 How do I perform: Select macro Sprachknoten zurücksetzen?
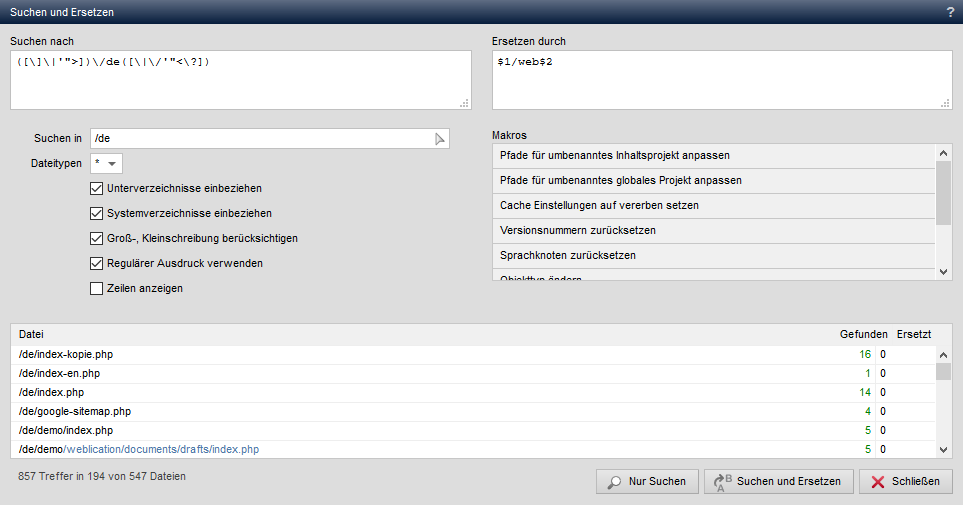[x=714, y=256]
